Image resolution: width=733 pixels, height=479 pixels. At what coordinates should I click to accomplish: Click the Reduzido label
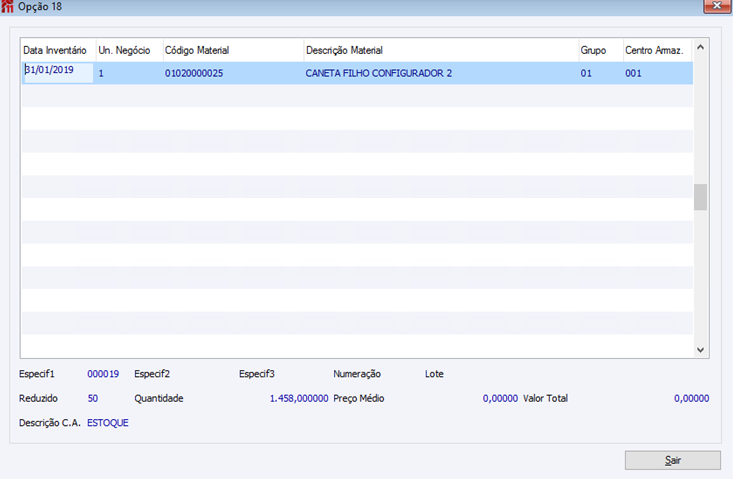pos(38,399)
